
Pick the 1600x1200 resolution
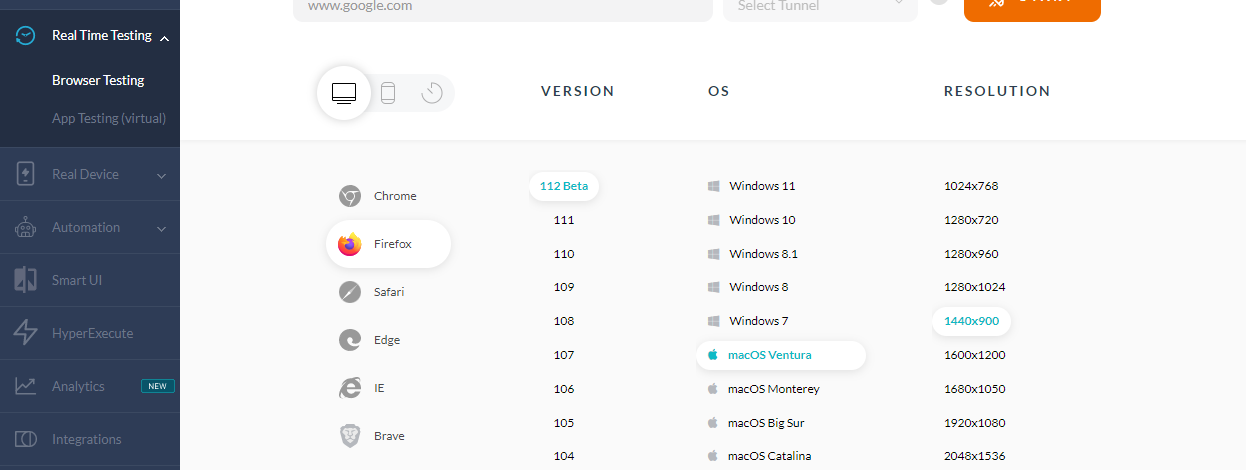pos(974,355)
